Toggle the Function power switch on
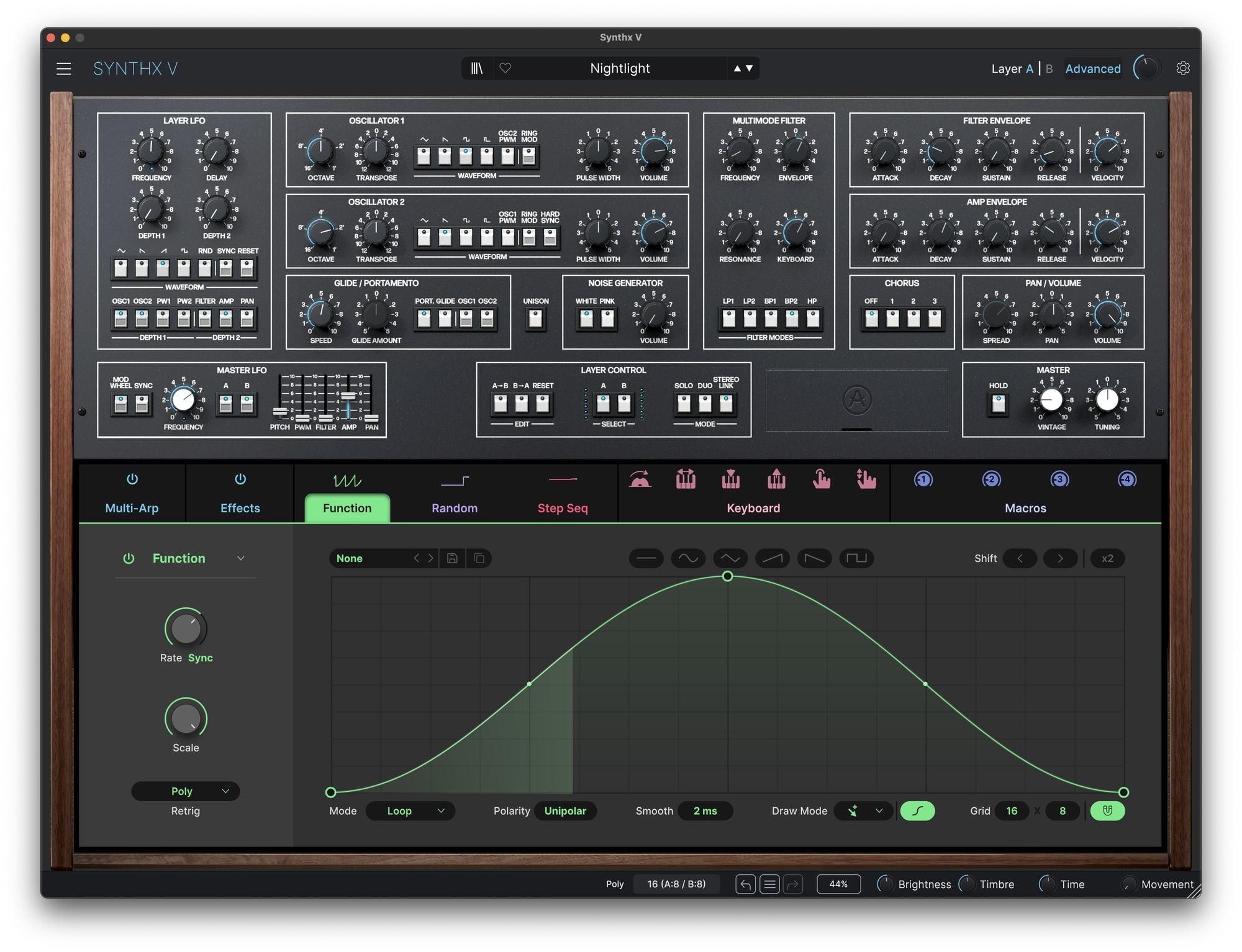The height and width of the screenshot is (952, 1242). [129, 558]
